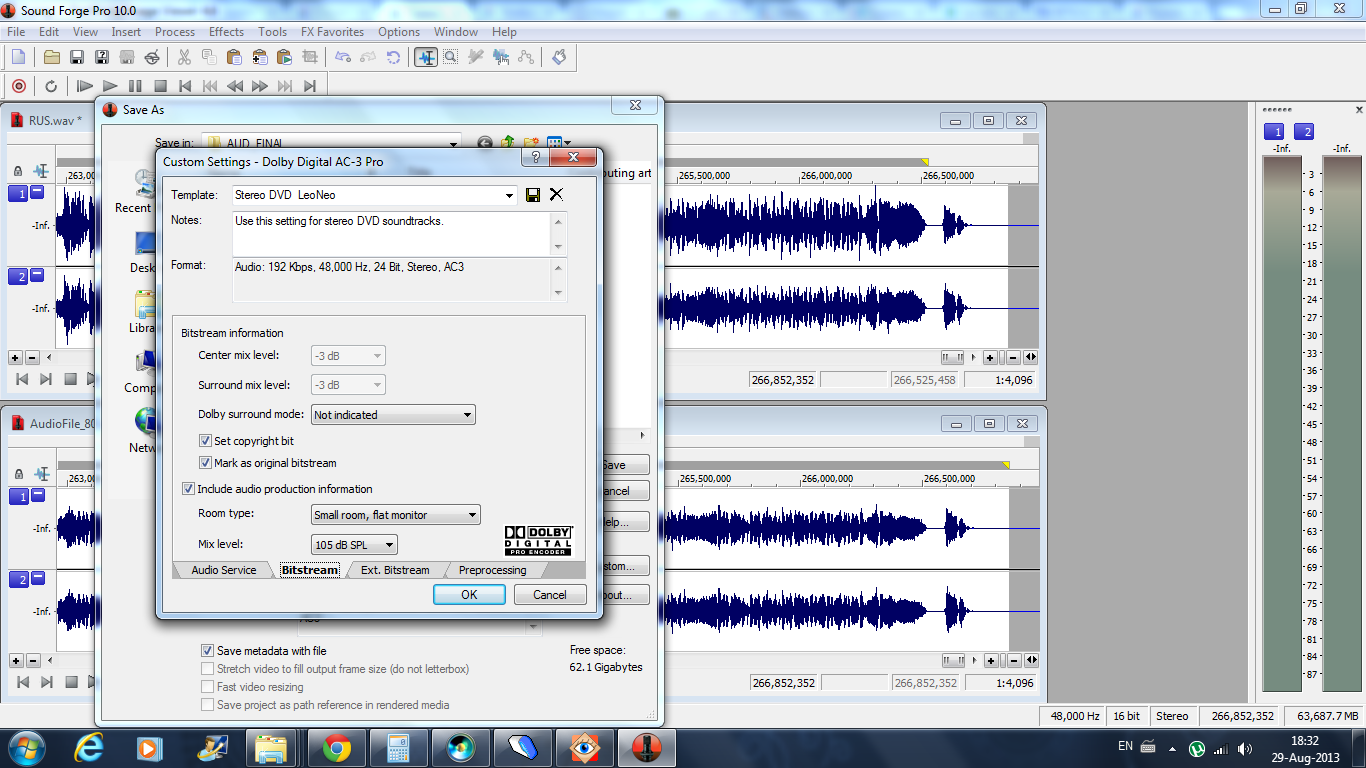Open the View Menu dropdown in Save As
This screenshot has height=768, width=1366.
point(558,143)
